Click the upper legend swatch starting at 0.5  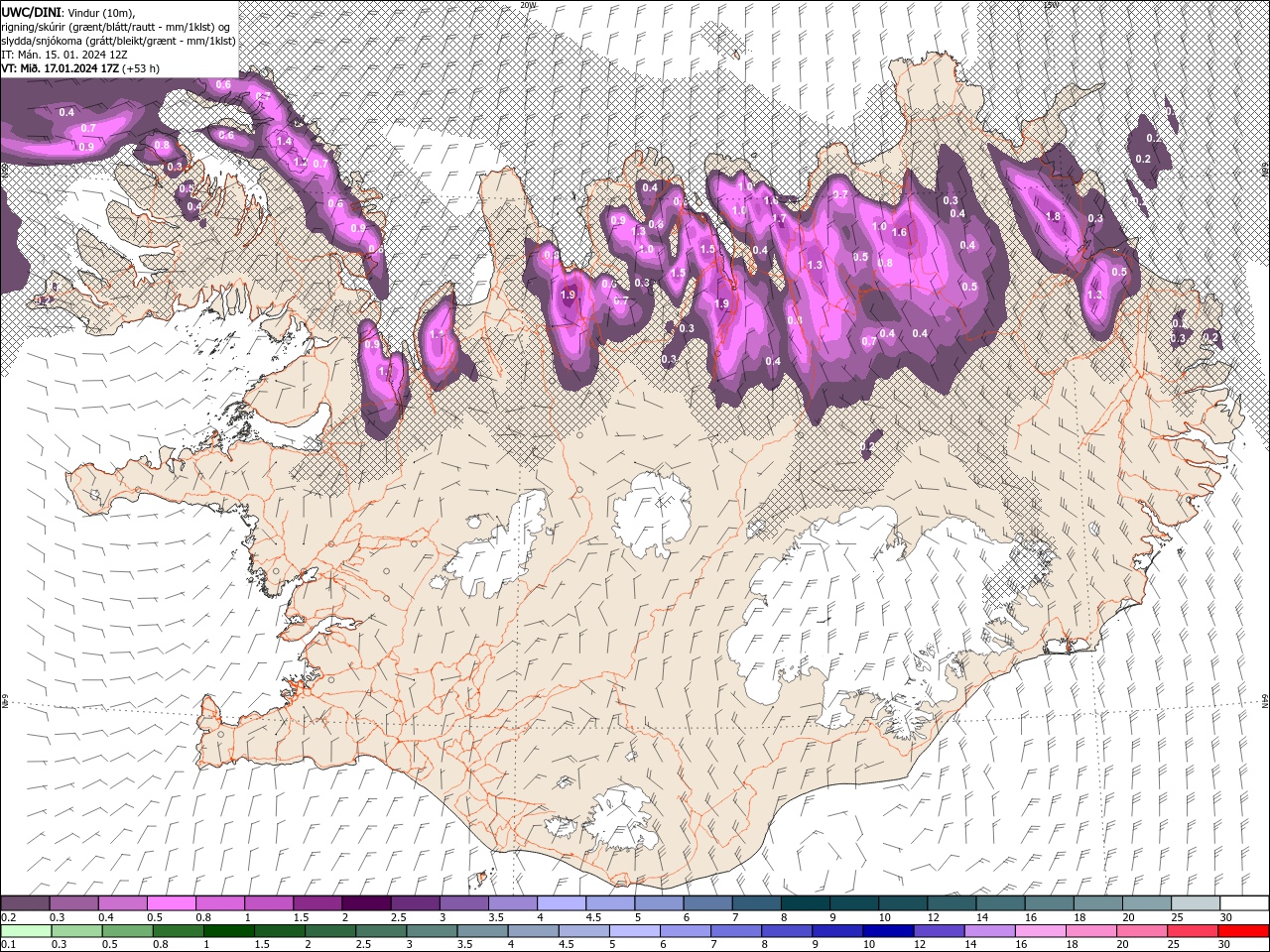171,903
